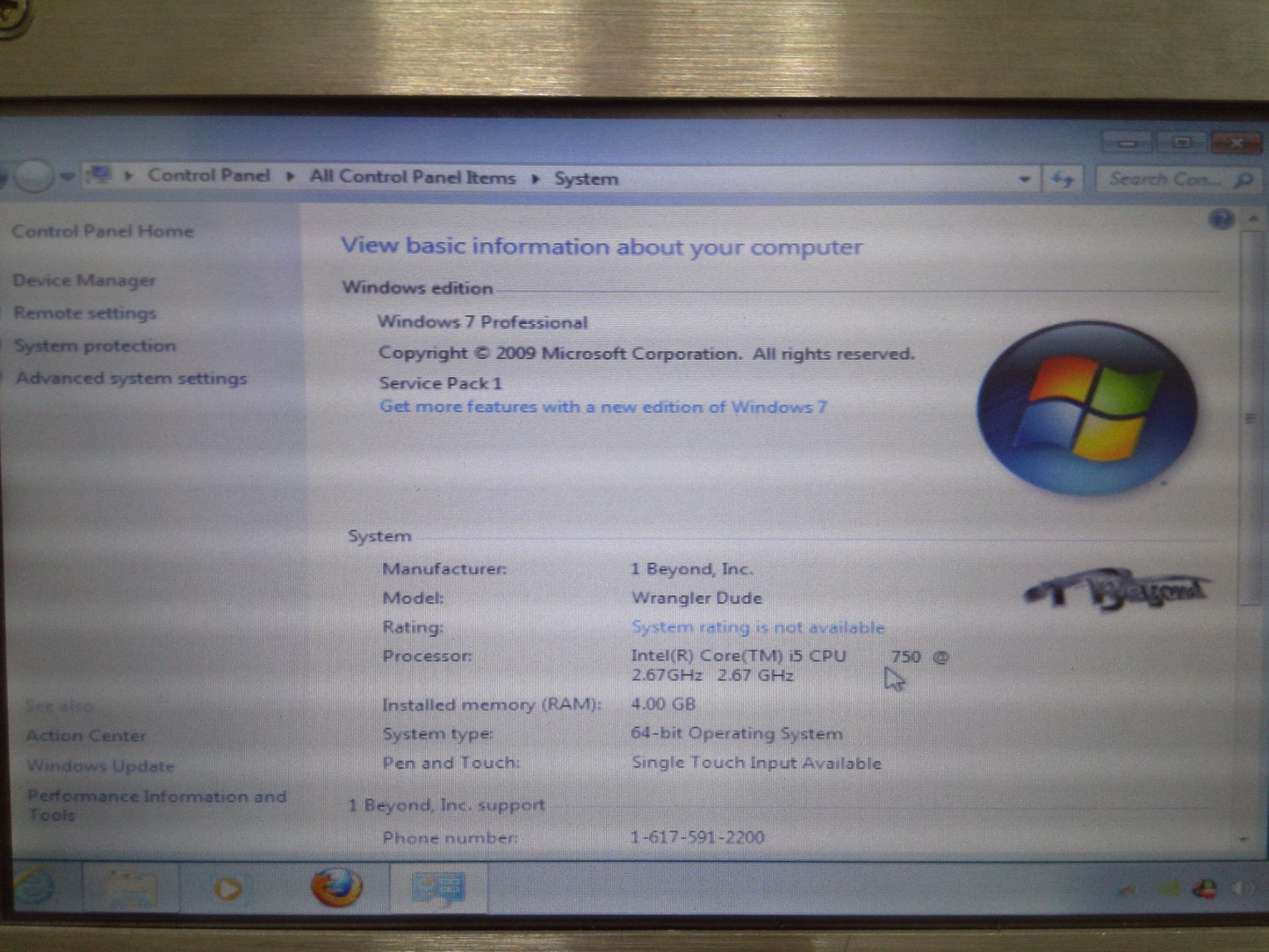
Task: Open recent pages dropdown next to back button
Action: tap(67, 177)
